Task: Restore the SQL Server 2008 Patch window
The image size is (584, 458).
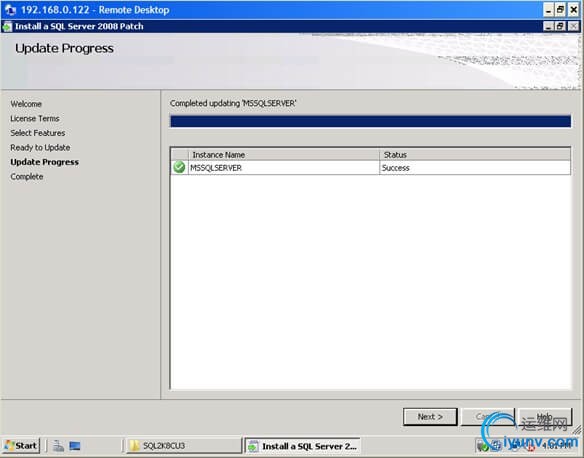Action: coord(560,26)
